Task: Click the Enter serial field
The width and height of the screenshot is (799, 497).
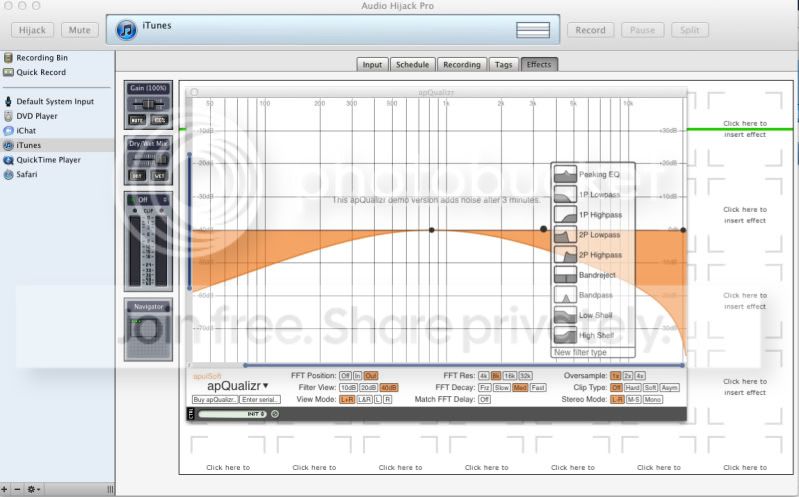Action: pyautogui.click(x=259, y=400)
